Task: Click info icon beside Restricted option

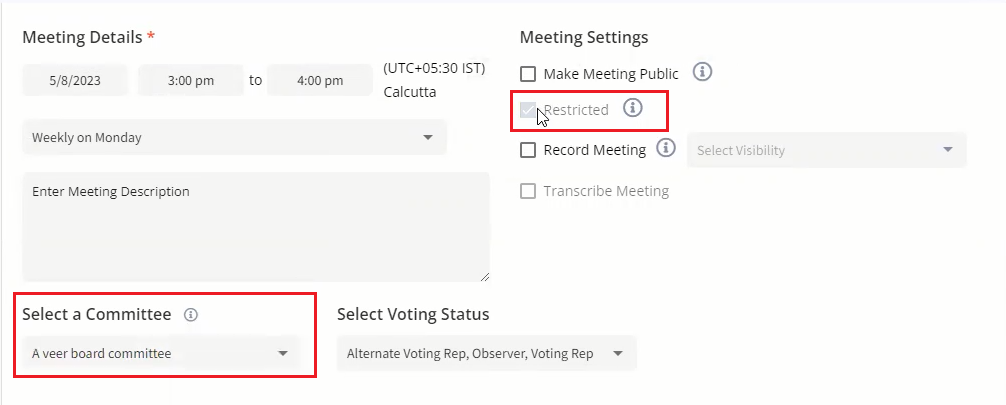Action: 632,108
